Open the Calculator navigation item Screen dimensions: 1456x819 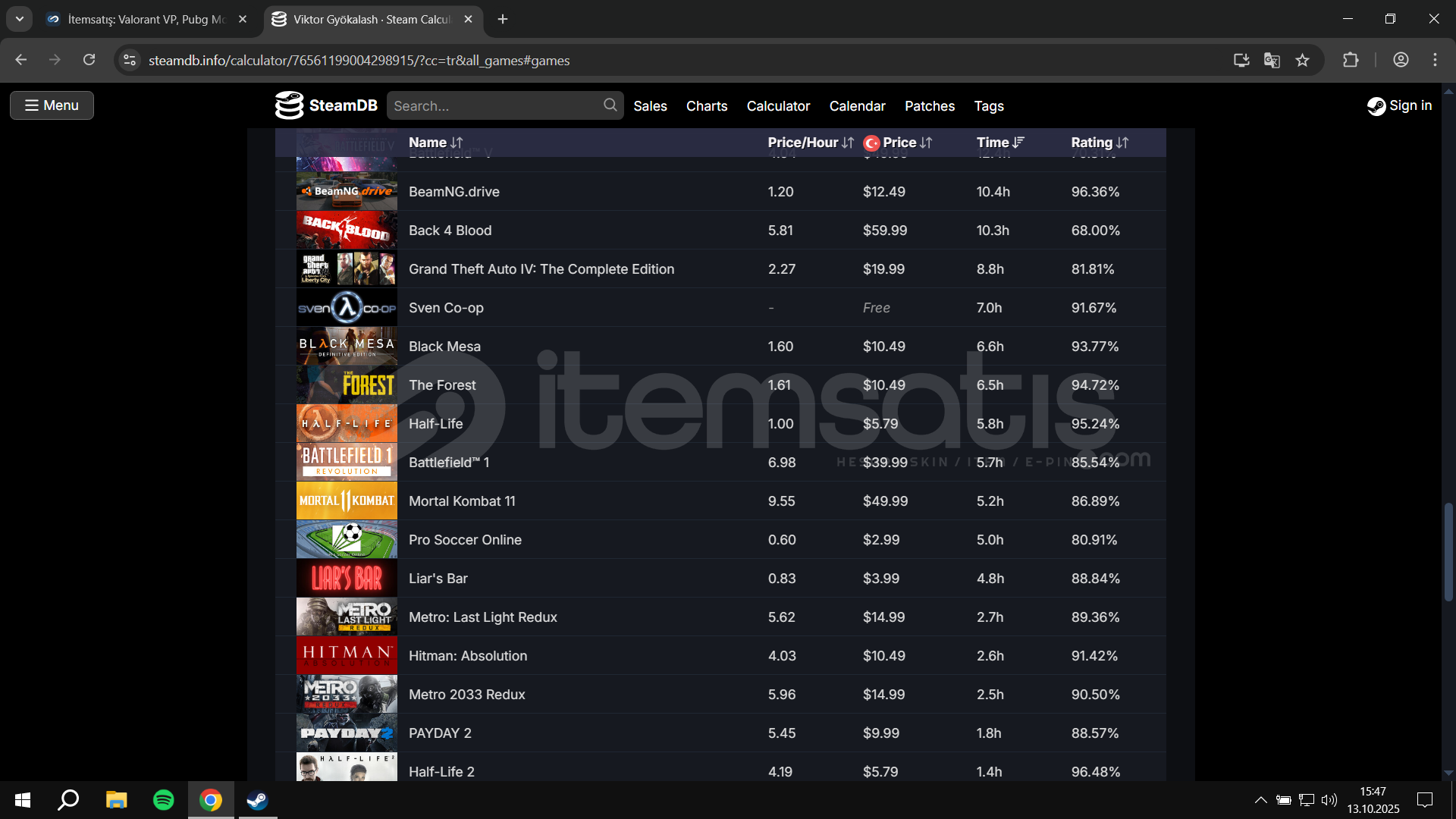click(x=778, y=106)
